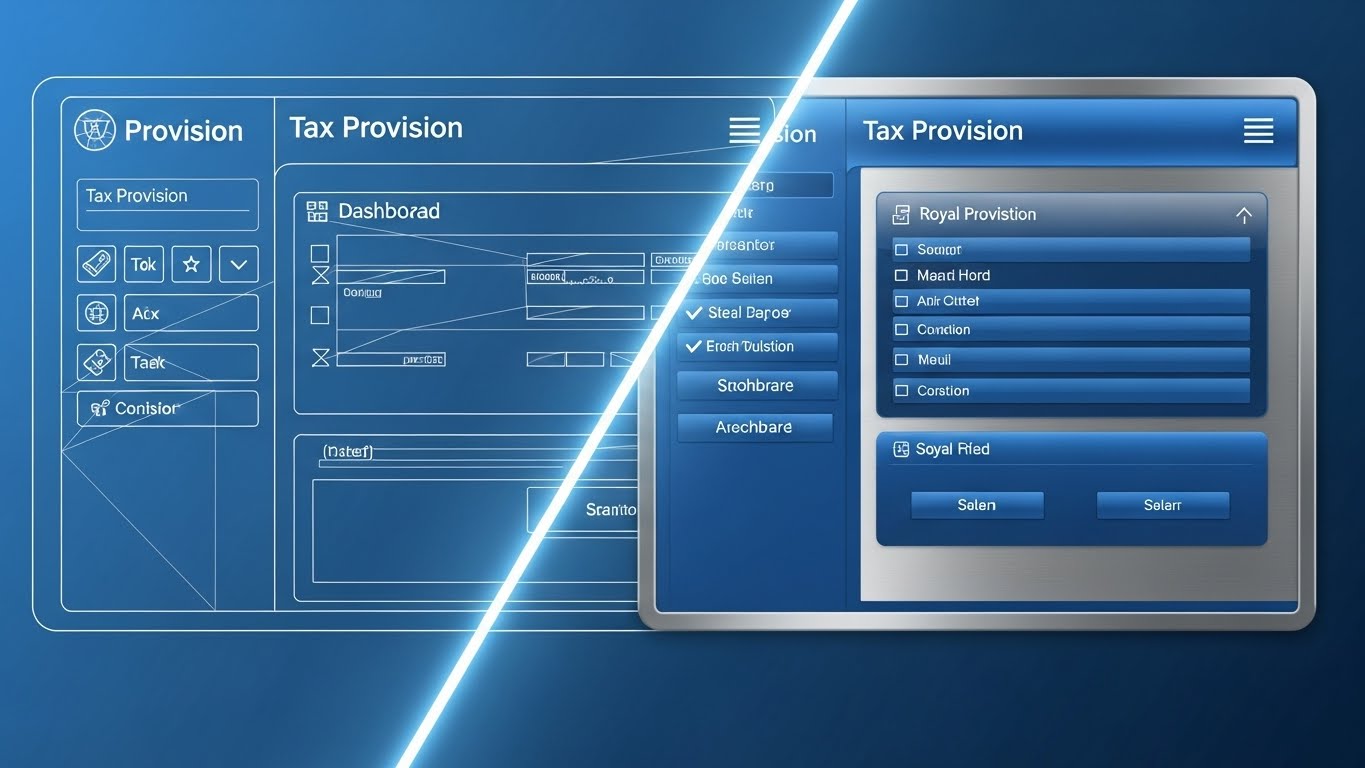
Task: Click the Royal Provision panel icon
Action: (x=901, y=214)
